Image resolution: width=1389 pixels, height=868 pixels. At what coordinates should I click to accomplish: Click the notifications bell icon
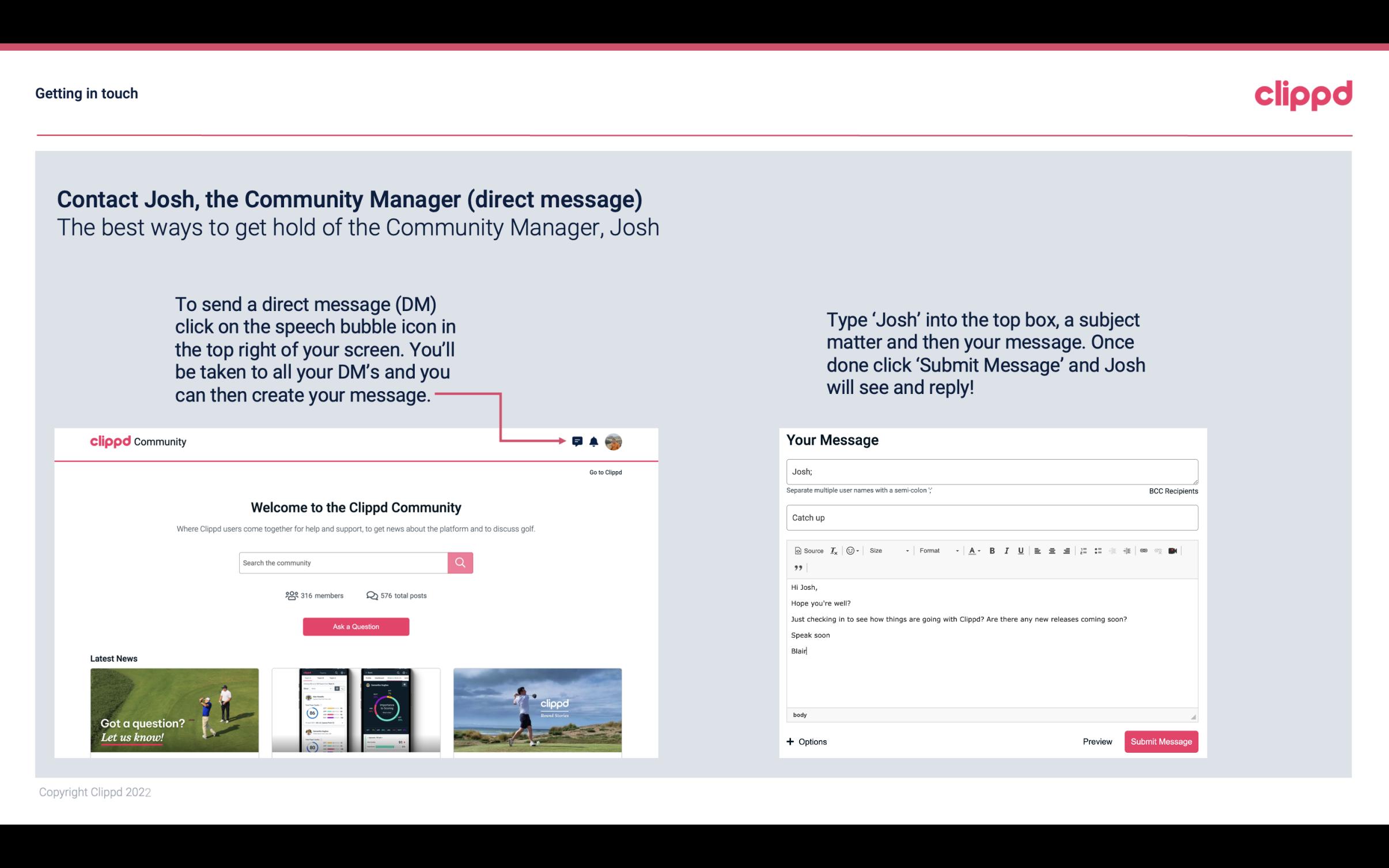click(x=596, y=441)
